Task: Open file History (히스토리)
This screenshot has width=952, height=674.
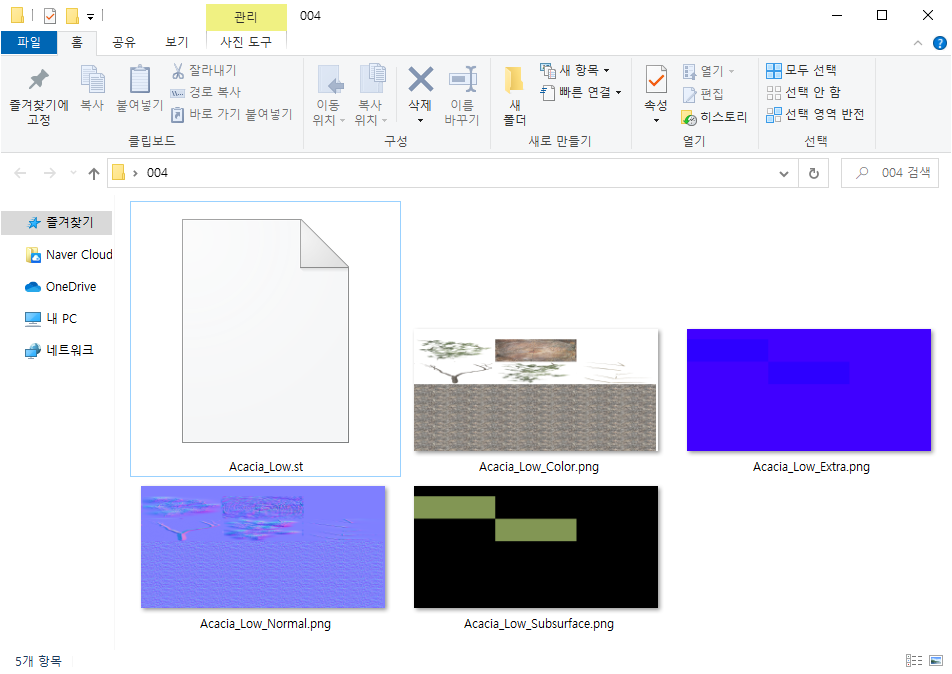Action: 714,117
